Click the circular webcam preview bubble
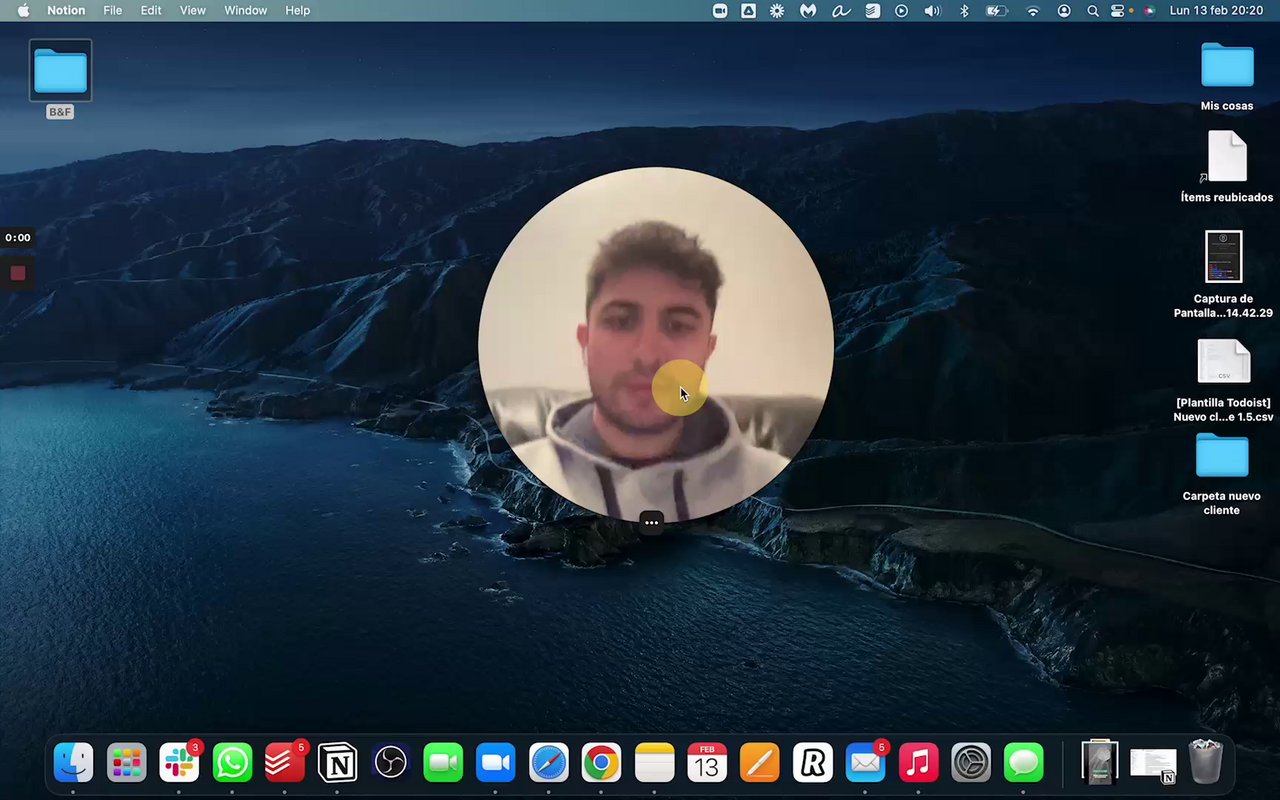The width and height of the screenshot is (1280, 800). [656, 344]
